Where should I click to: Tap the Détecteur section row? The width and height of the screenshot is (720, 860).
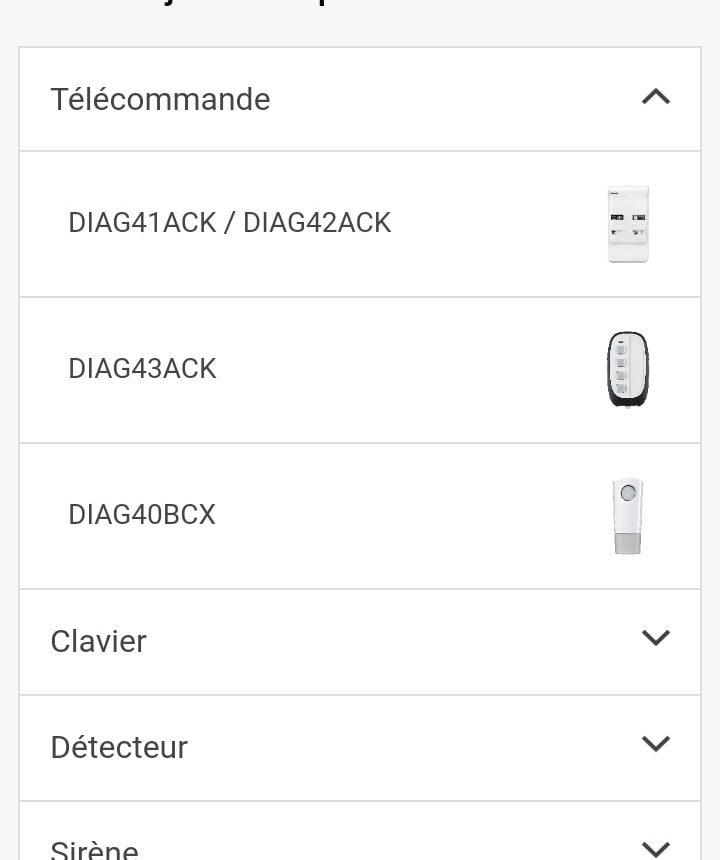pos(360,748)
